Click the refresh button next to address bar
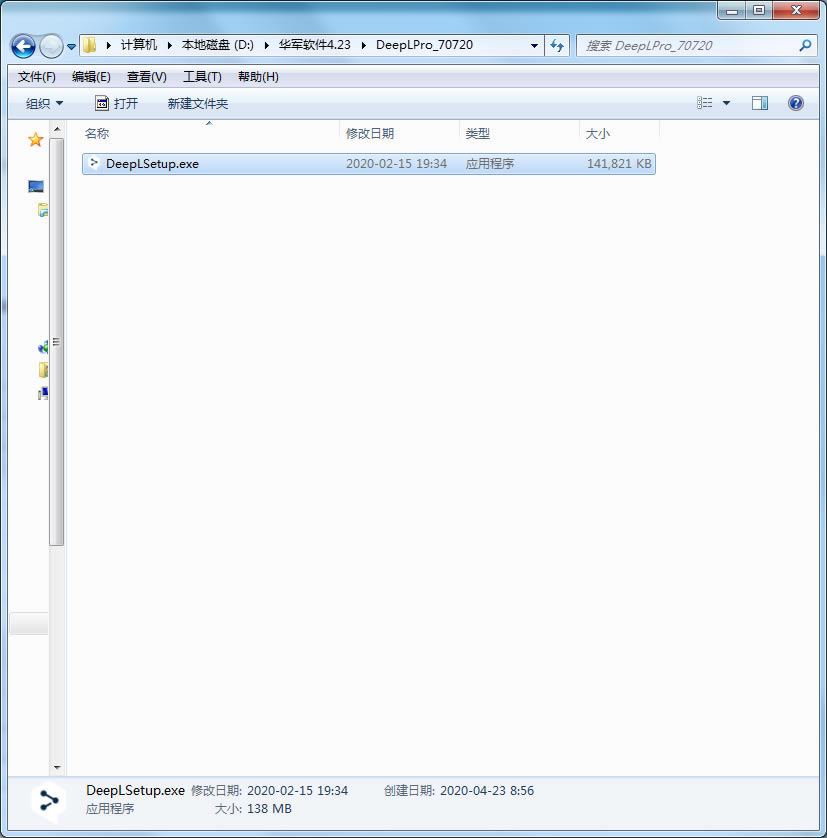Screen dimensions: 827x838 click(x=557, y=45)
